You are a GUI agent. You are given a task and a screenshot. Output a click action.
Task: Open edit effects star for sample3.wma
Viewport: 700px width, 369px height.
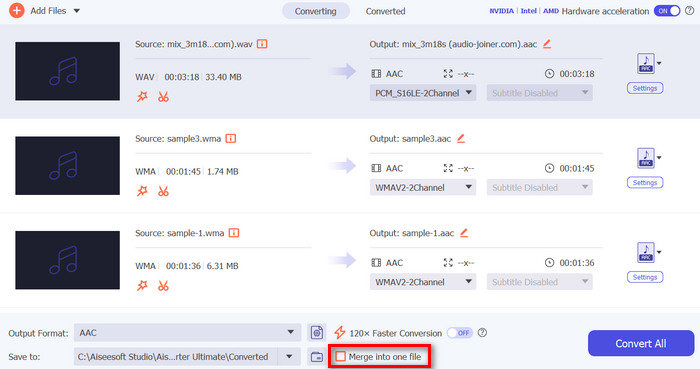coord(142,191)
